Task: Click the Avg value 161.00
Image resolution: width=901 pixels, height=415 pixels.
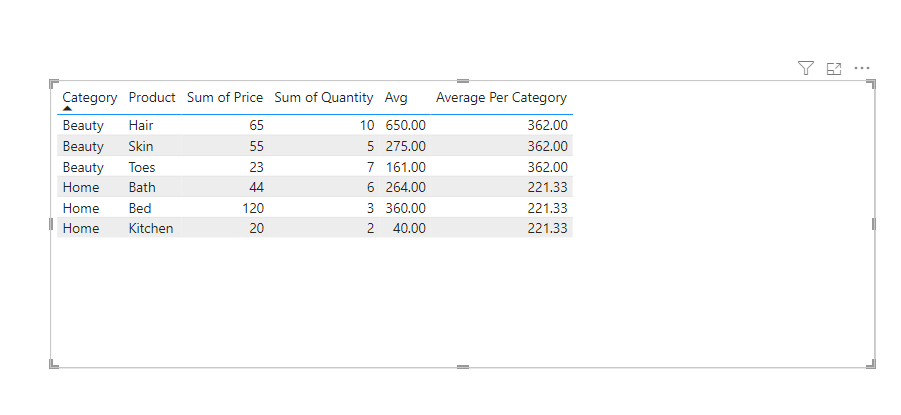Action: coord(406,167)
